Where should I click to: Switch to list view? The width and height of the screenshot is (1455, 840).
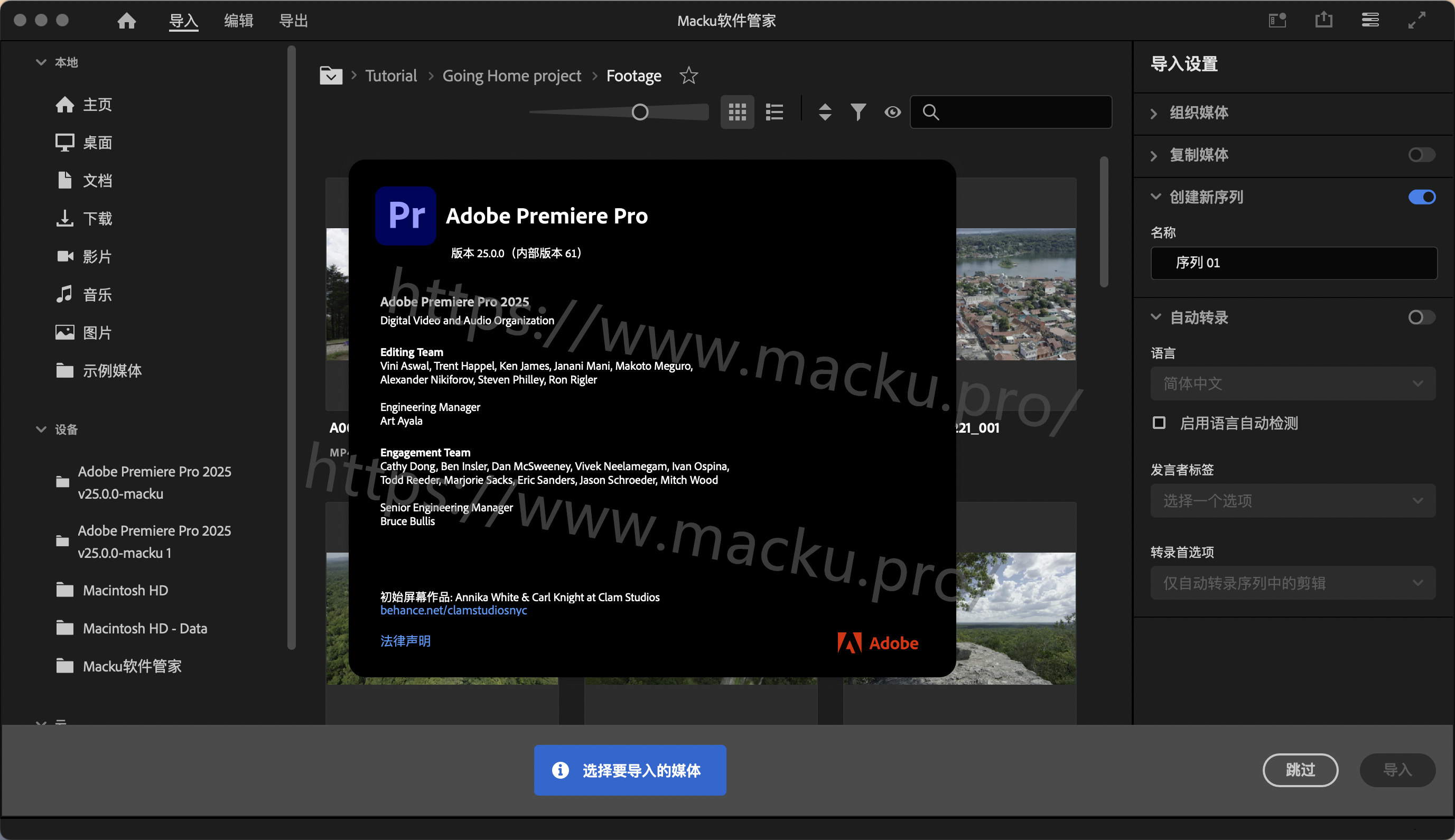774,112
